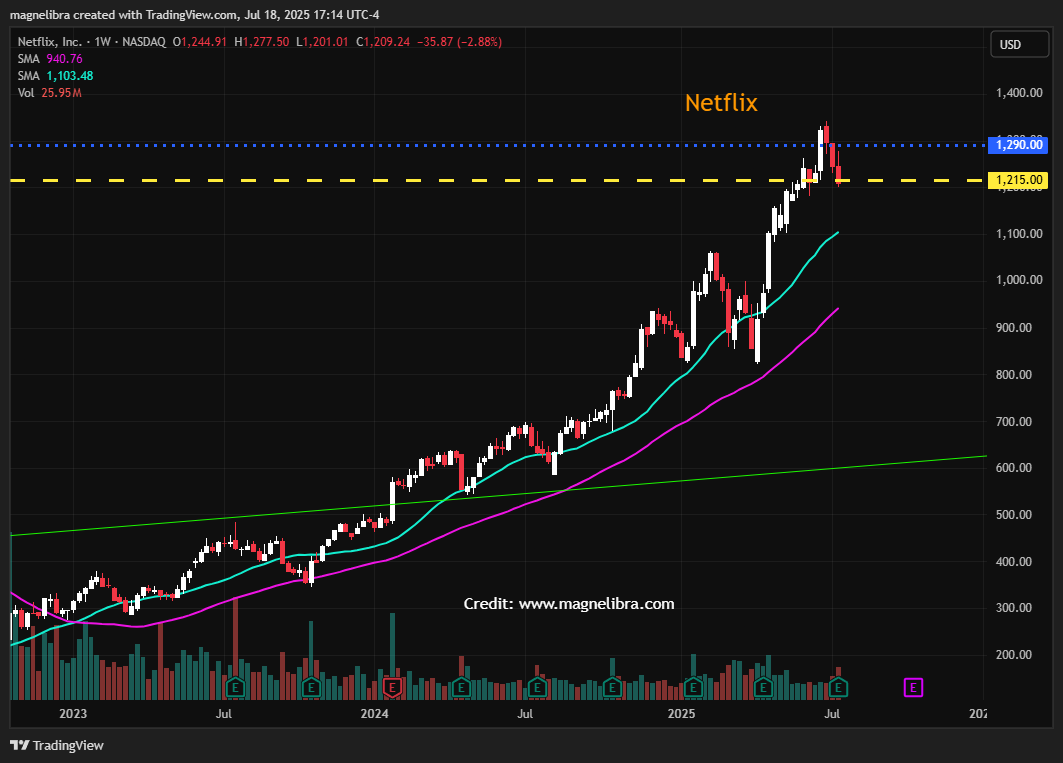
Task: Select the blue 1,290.00 price label
Action: [1018, 144]
